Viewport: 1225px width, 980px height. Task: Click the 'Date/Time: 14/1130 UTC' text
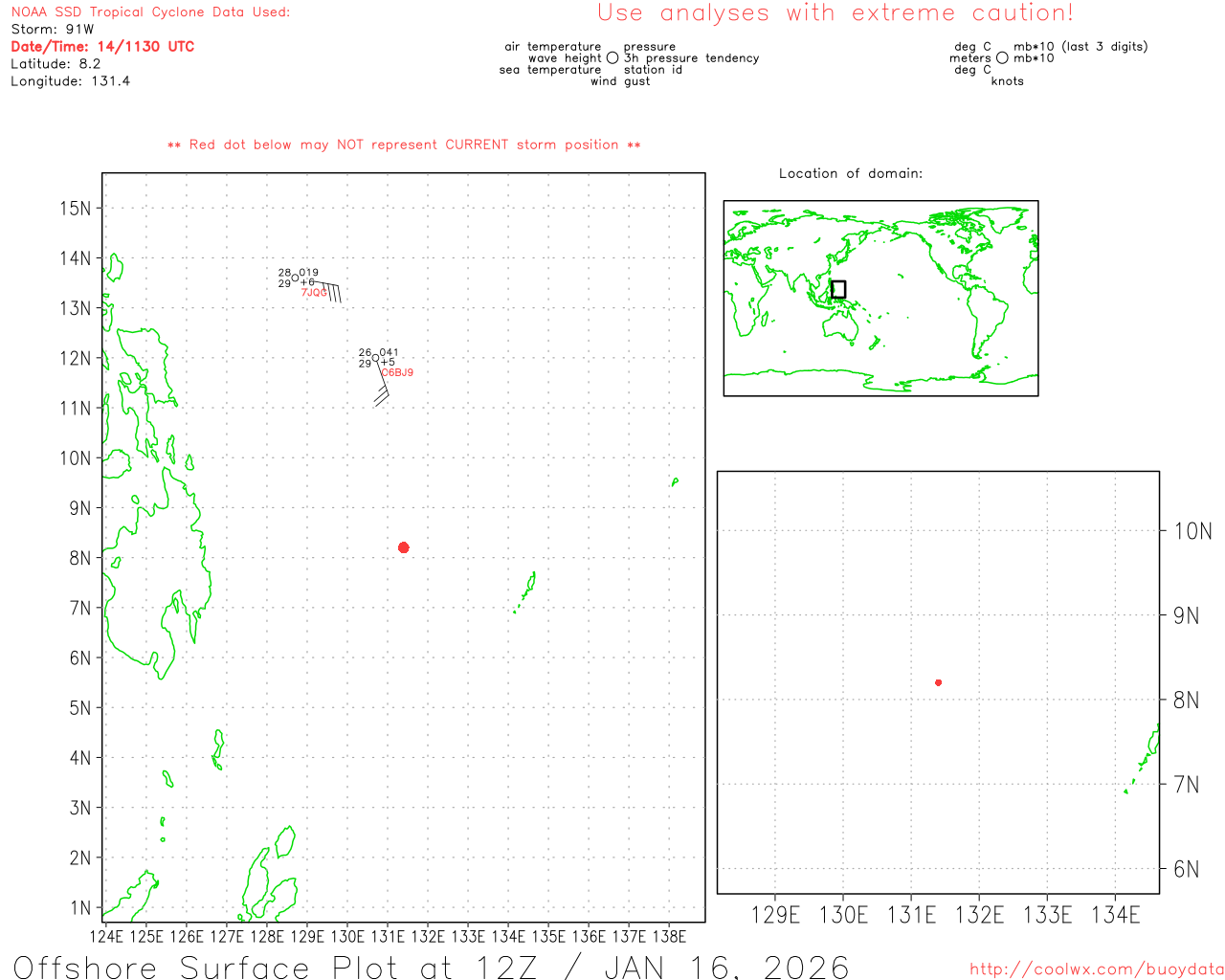click(102, 47)
